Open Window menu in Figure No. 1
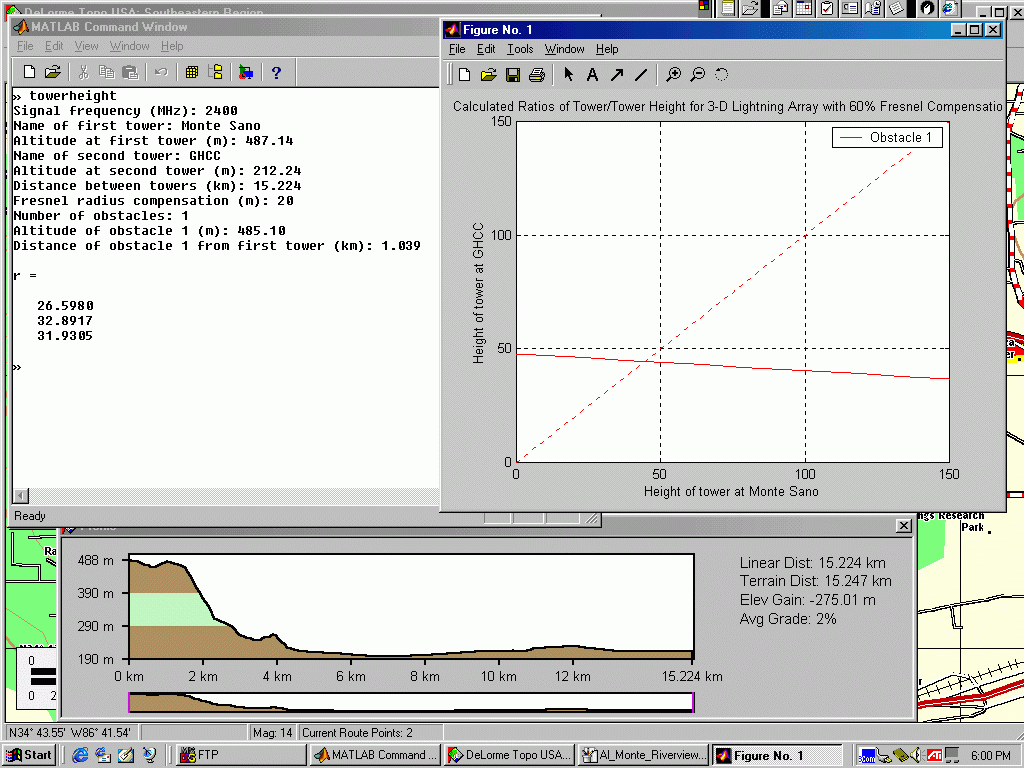1024x768 pixels. pos(564,49)
